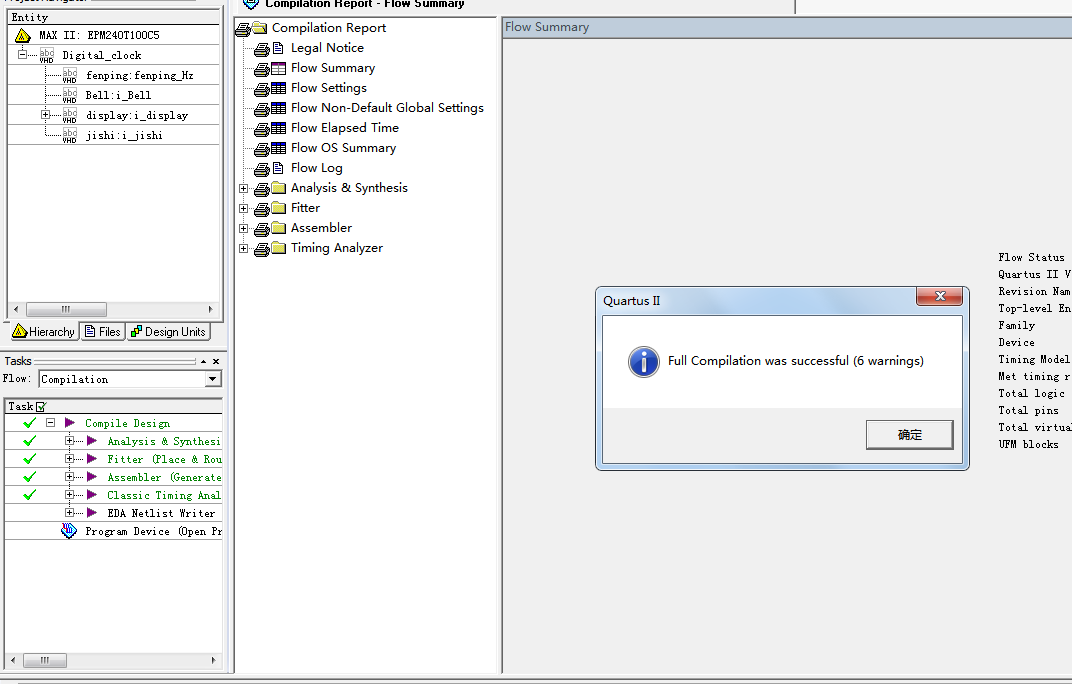This screenshot has width=1072, height=684.
Task: Open Flow OS Summary report
Action: [x=343, y=148]
